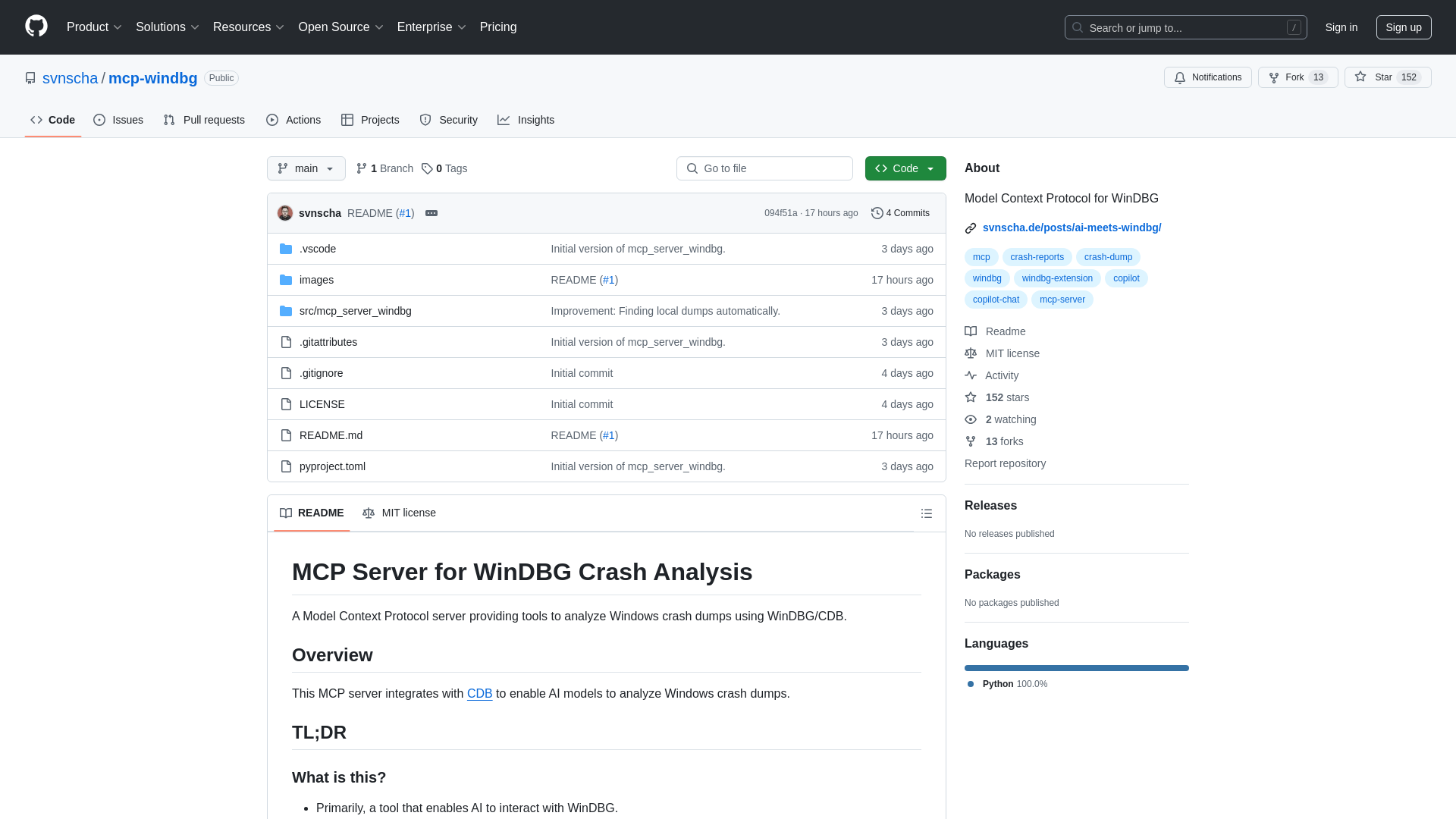Open the svnscha.de/posts/ai-meets-windbg/ link
Screen dimensions: 1456x819
(x=1072, y=227)
